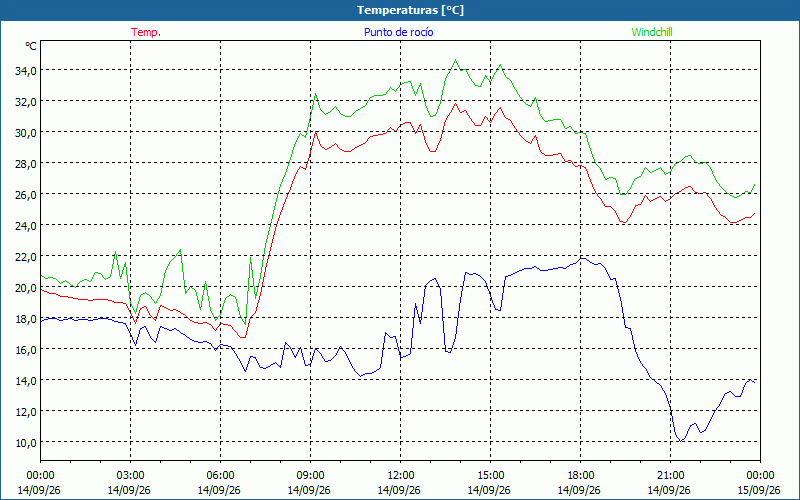This screenshot has width=800, height=500.
Task: Click the 34,0 y-axis value
Action: (26, 71)
